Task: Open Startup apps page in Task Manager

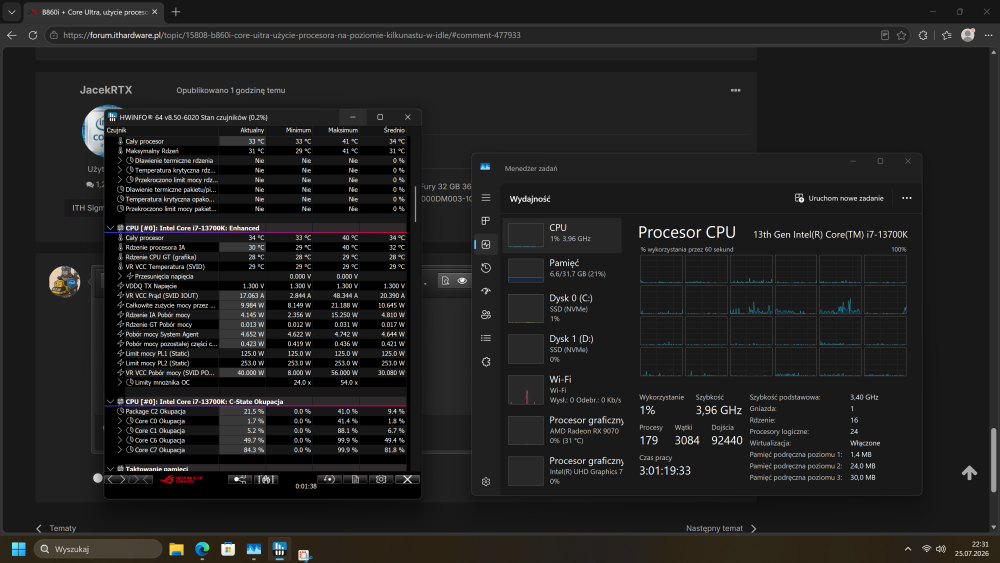Action: (x=486, y=291)
